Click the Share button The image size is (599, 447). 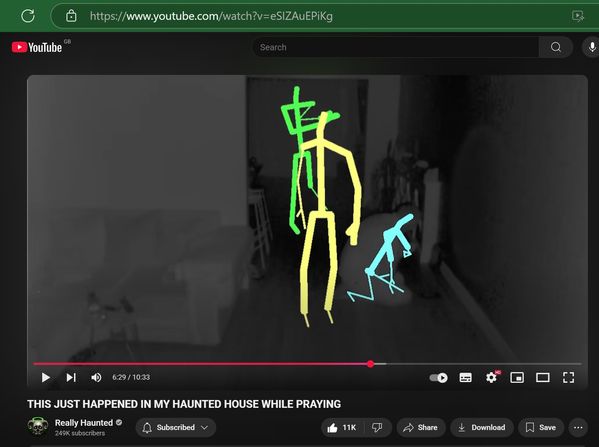point(421,428)
